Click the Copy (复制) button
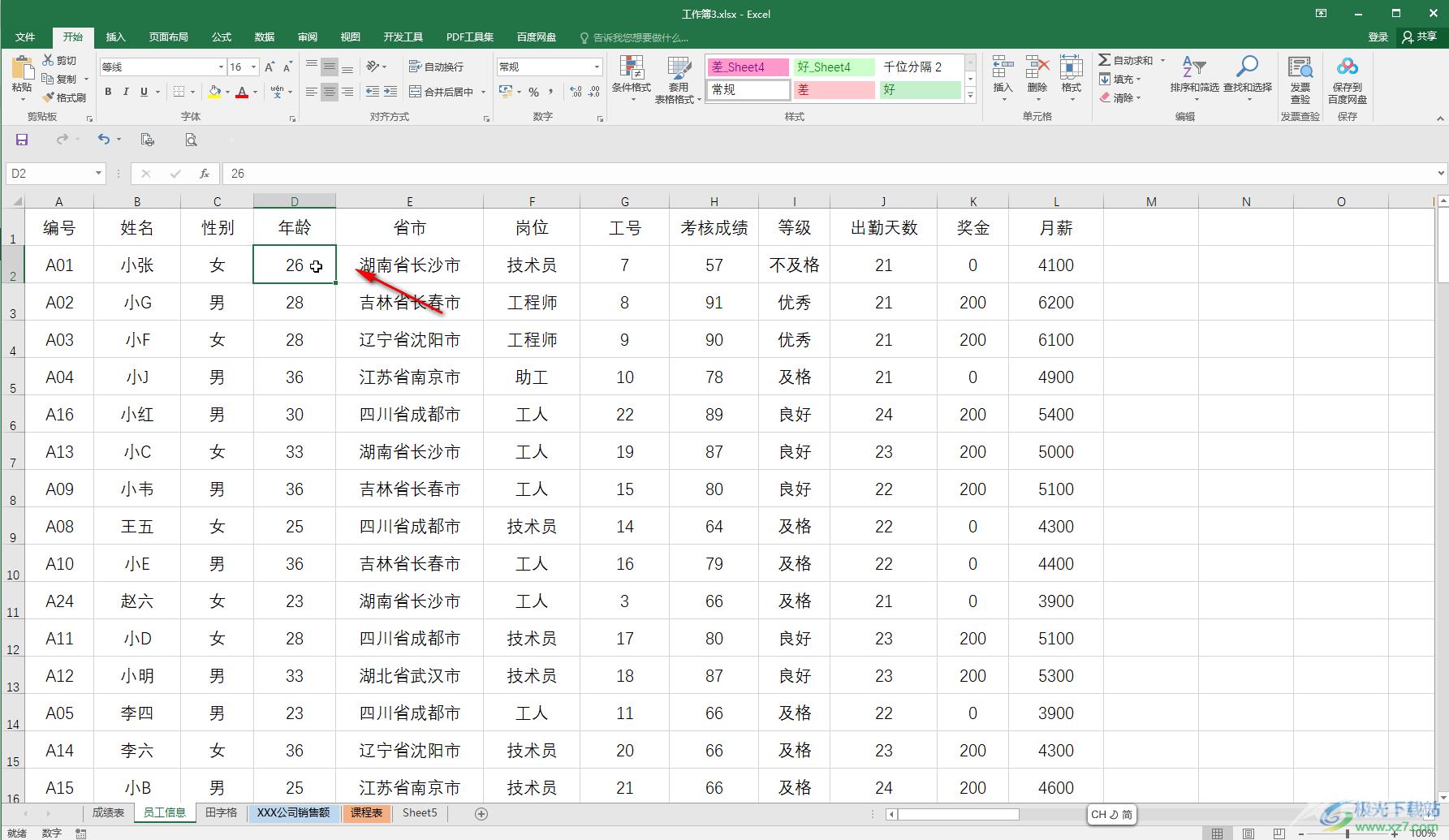Image resolution: width=1449 pixels, height=840 pixels. point(59,79)
